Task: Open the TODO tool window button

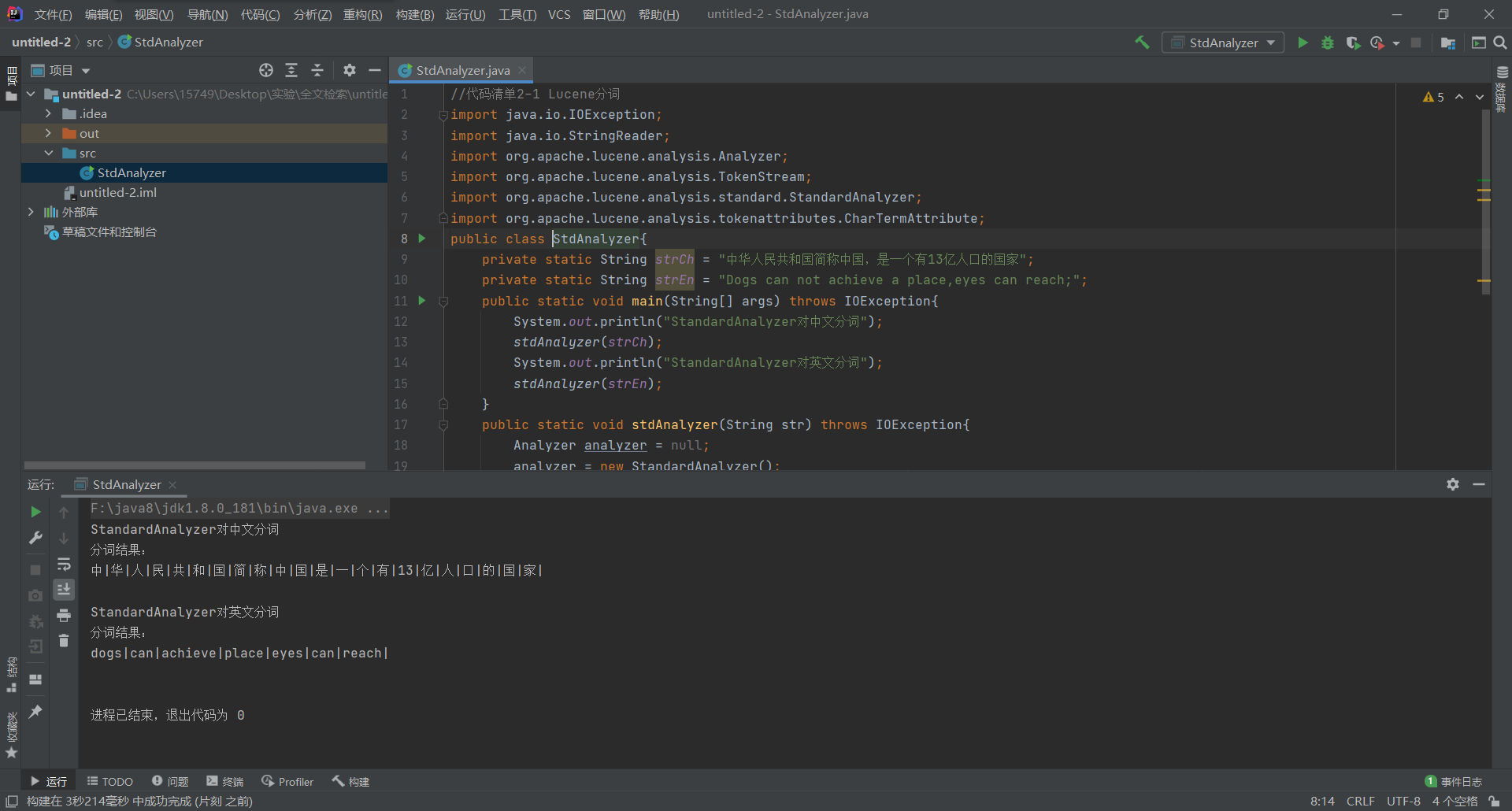Action: (x=110, y=781)
